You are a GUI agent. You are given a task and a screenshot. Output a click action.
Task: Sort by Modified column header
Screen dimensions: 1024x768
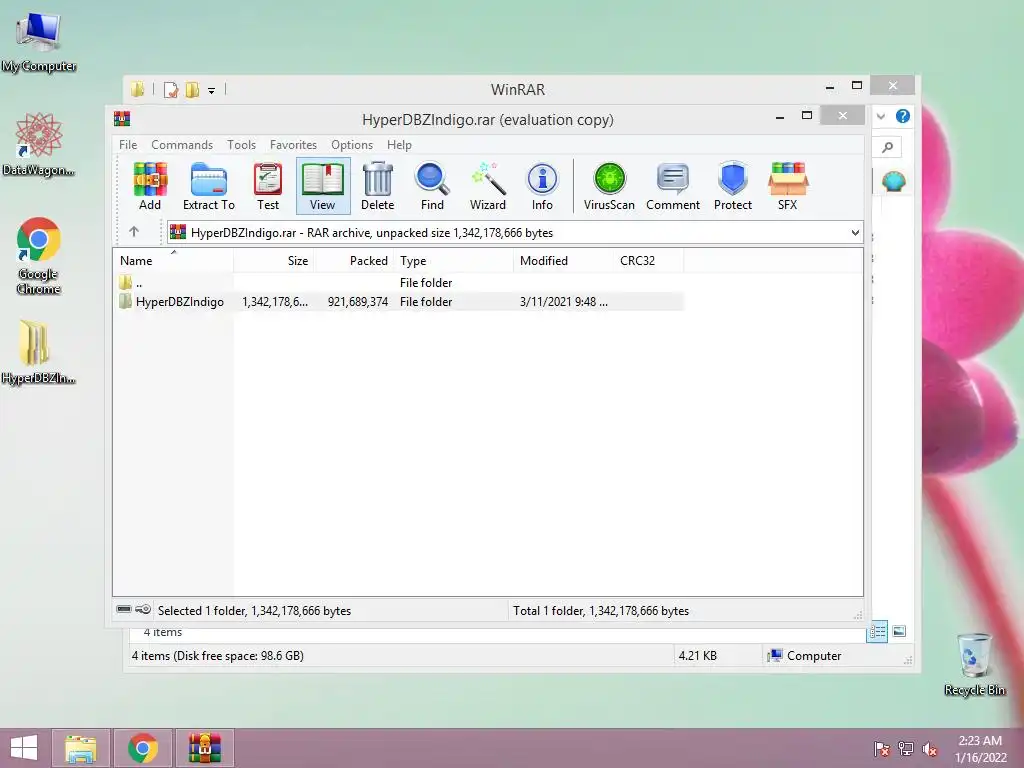[564, 260]
